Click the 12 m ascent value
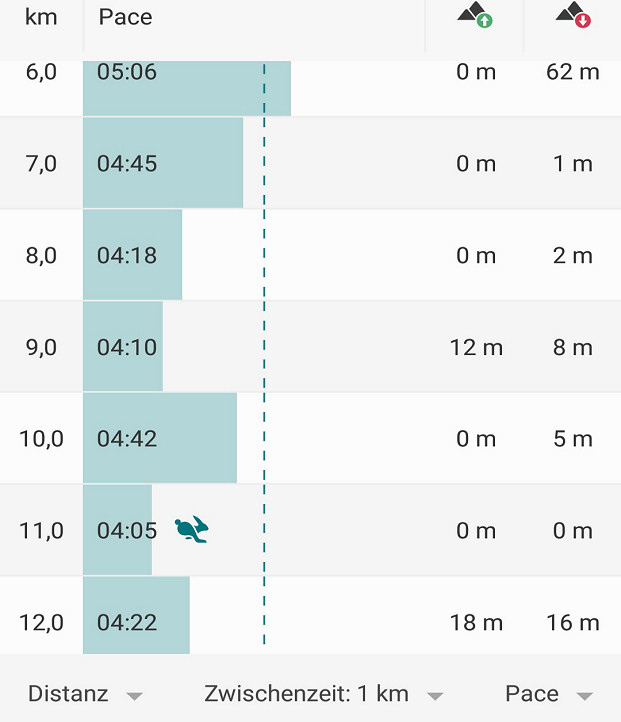The width and height of the screenshot is (621, 722). point(476,348)
